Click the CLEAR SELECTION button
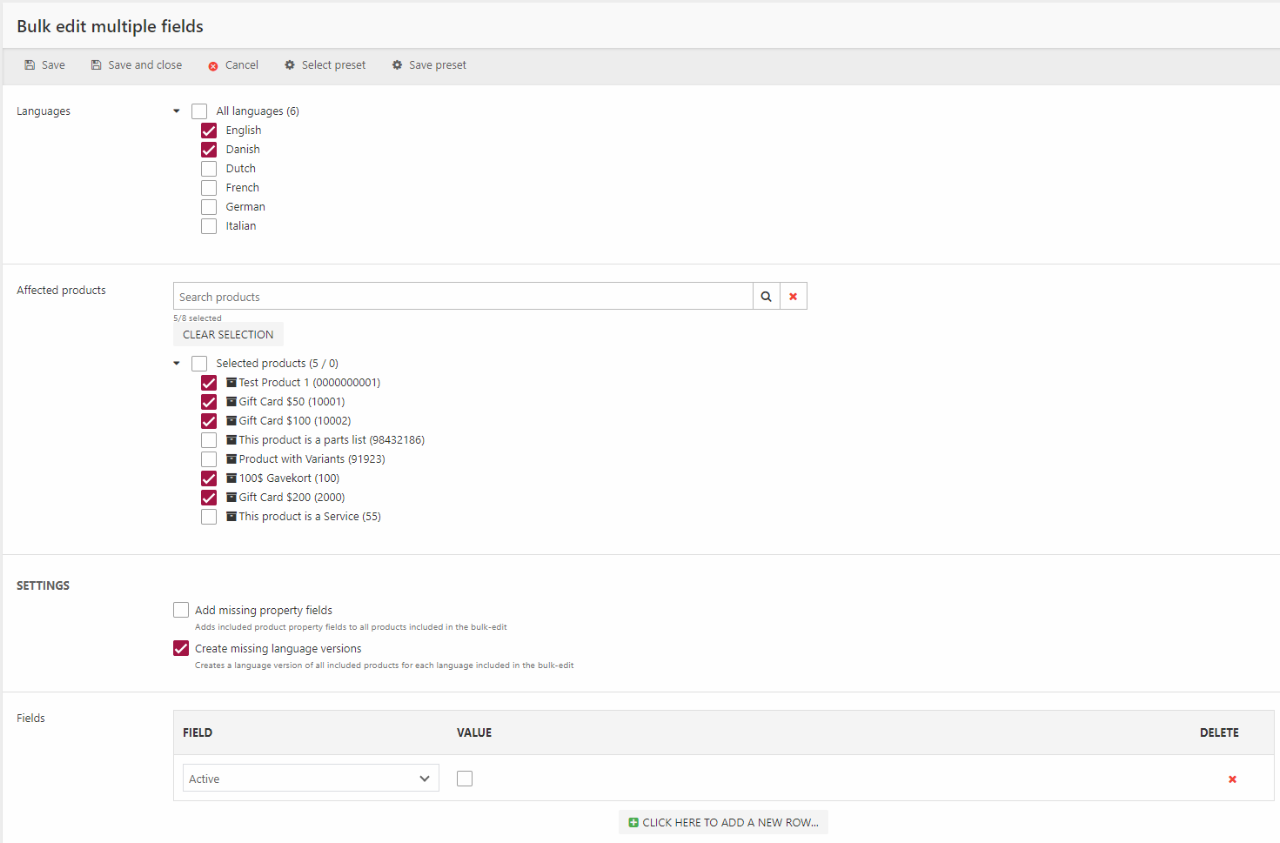This screenshot has height=843, width=1280. point(228,335)
